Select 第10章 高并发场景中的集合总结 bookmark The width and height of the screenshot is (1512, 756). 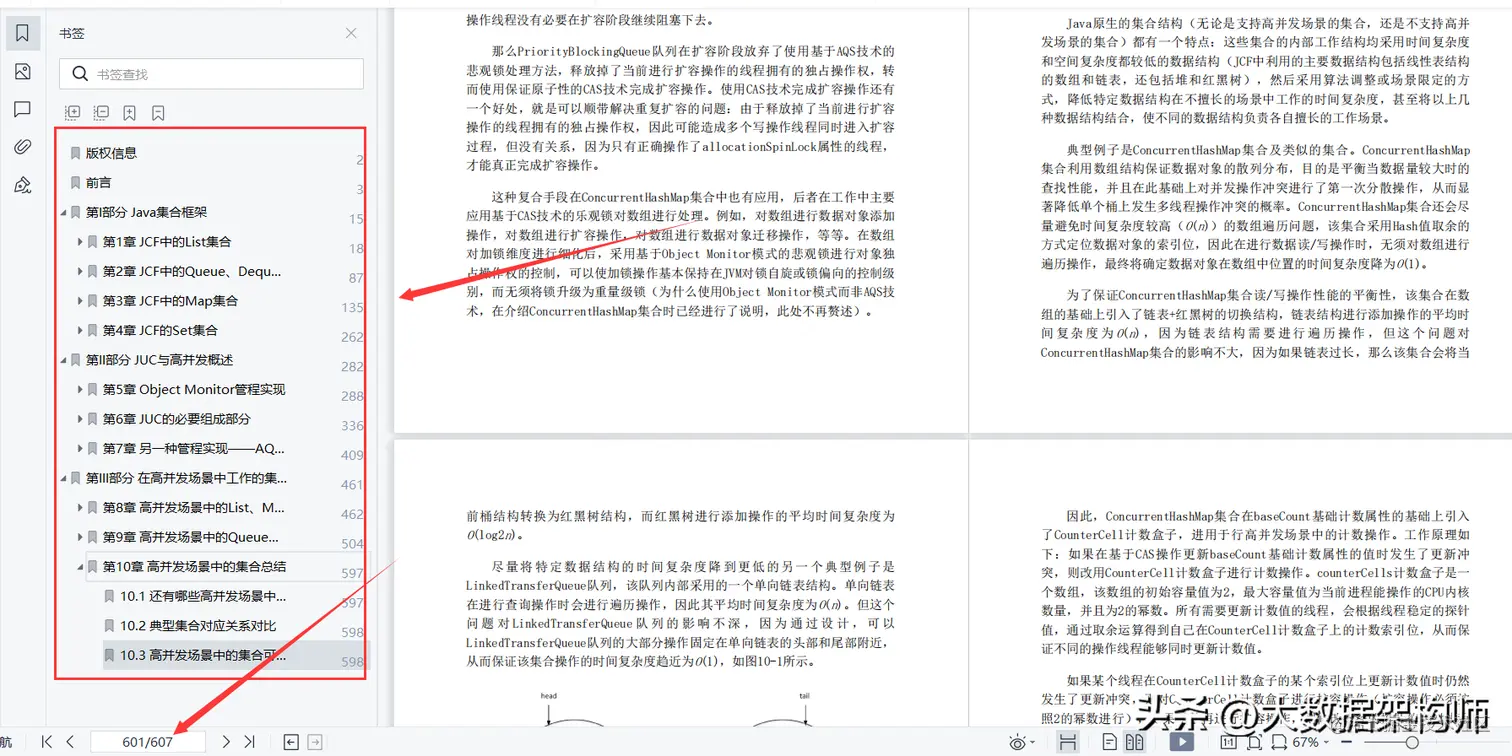194,566
